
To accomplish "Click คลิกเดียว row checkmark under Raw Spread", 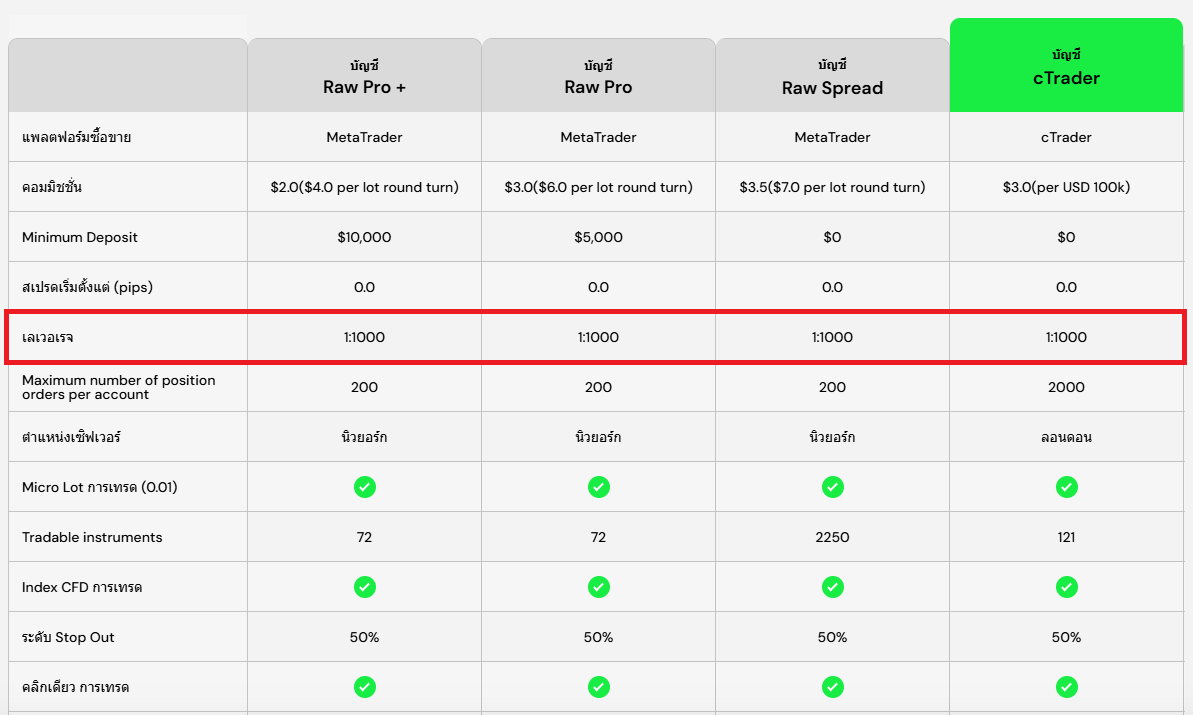I will coord(832,687).
